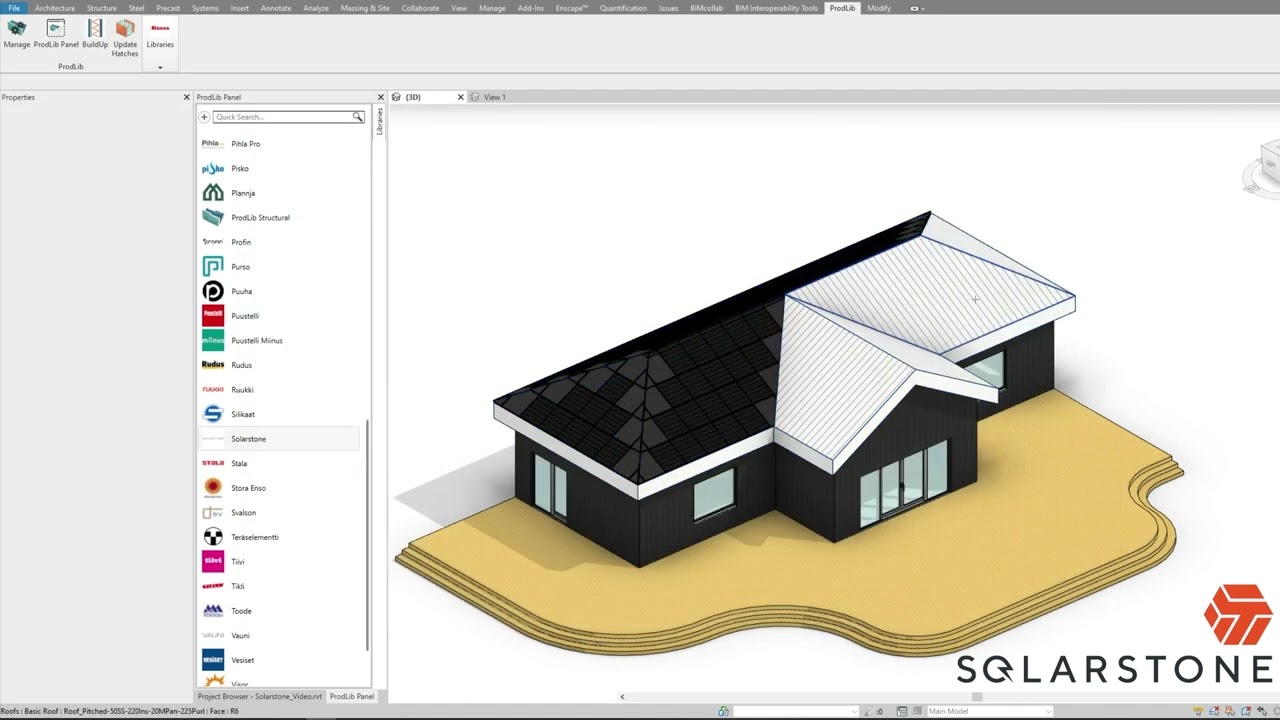Switch to Project Browser bottom tab
Viewport: 1280px width, 720px height.
click(x=260, y=696)
